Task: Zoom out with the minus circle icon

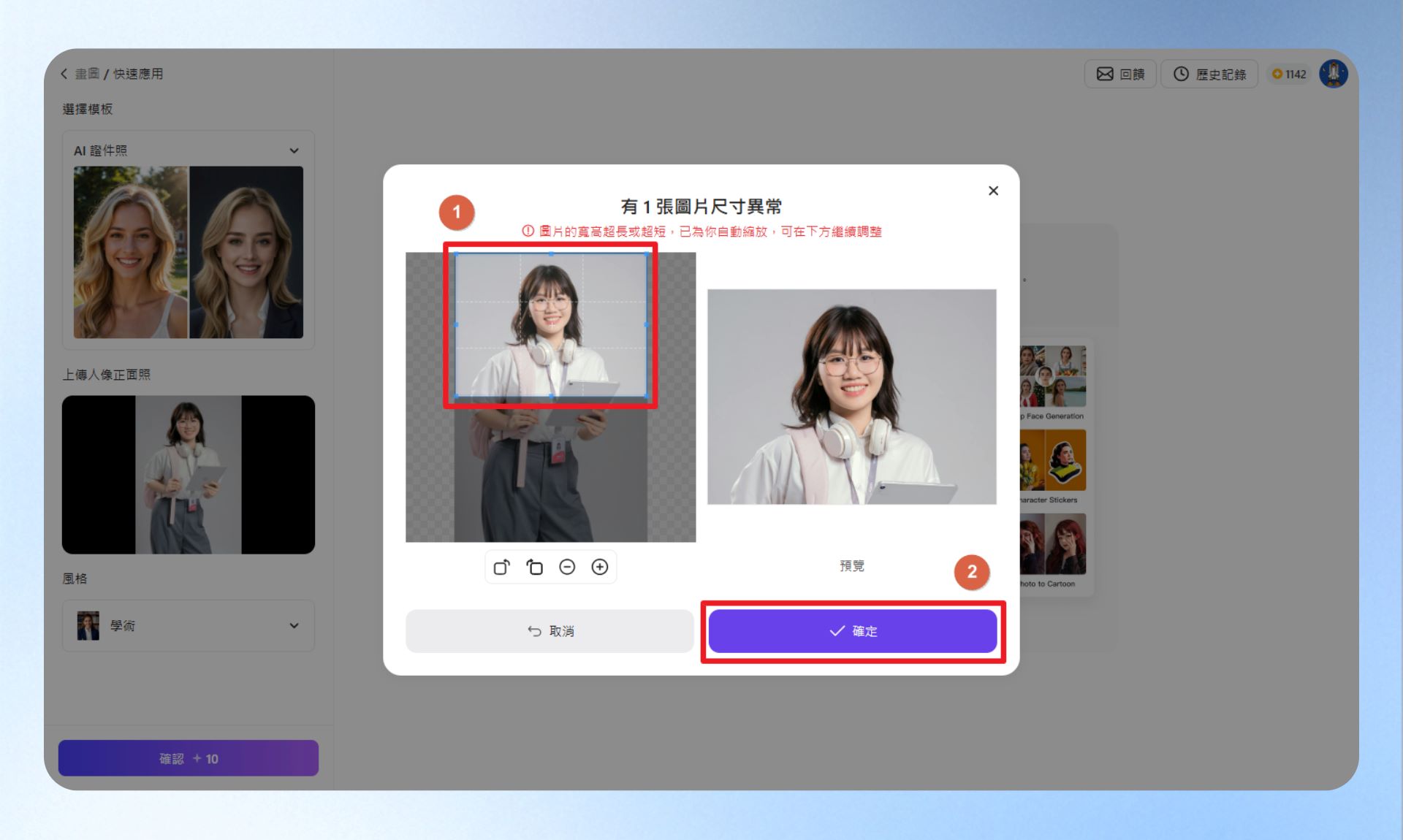Action: click(x=567, y=567)
